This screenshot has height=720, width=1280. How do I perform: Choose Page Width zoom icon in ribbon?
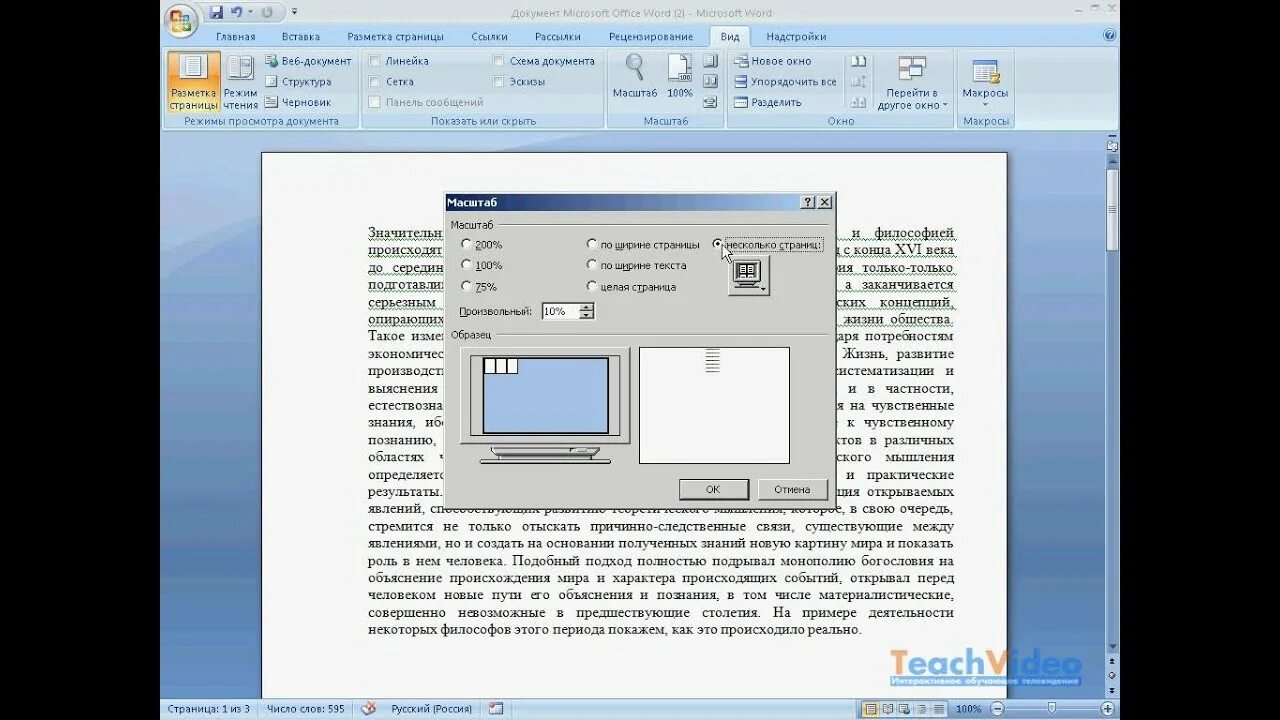click(x=710, y=102)
